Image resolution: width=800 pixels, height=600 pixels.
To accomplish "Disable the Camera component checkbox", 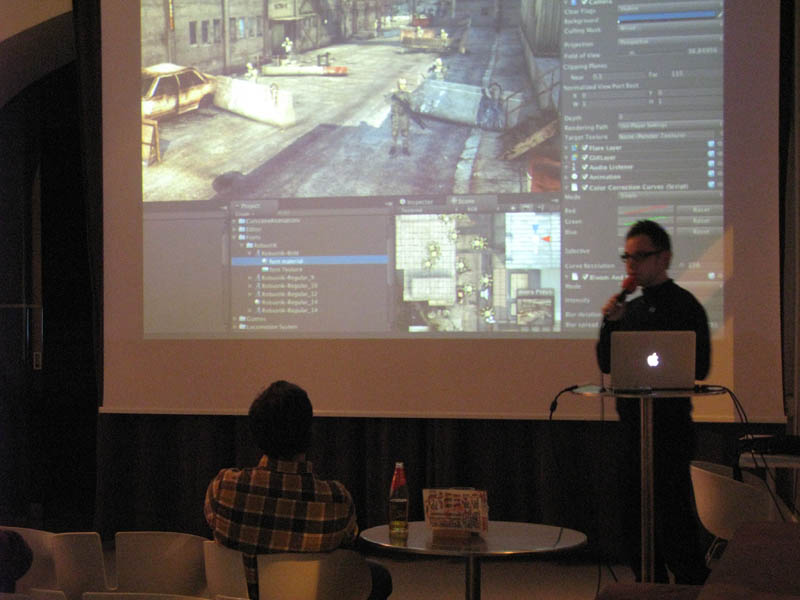I will click(x=584, y=3).
